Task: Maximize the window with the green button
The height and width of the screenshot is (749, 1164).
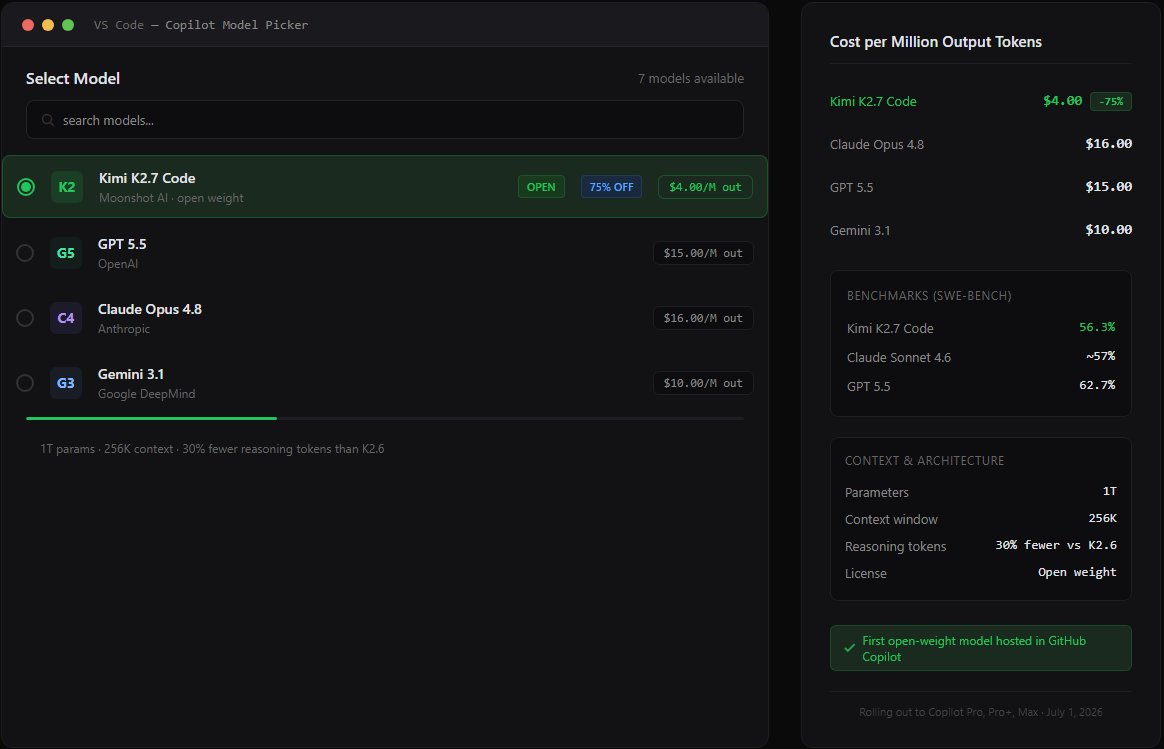Action: pyautogui.click(x=68, y=25)
